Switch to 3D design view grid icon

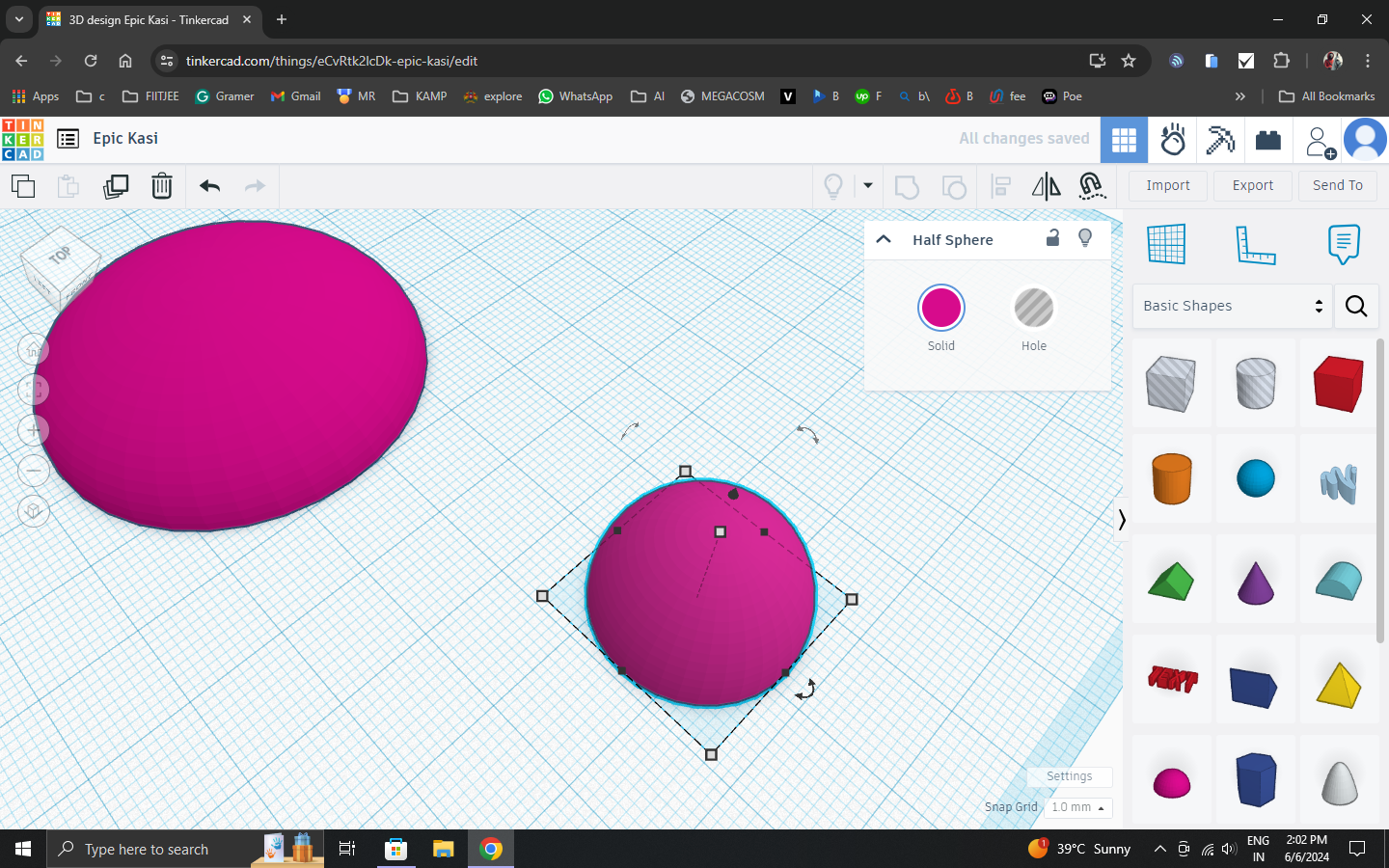click(x=1124, y=140)
